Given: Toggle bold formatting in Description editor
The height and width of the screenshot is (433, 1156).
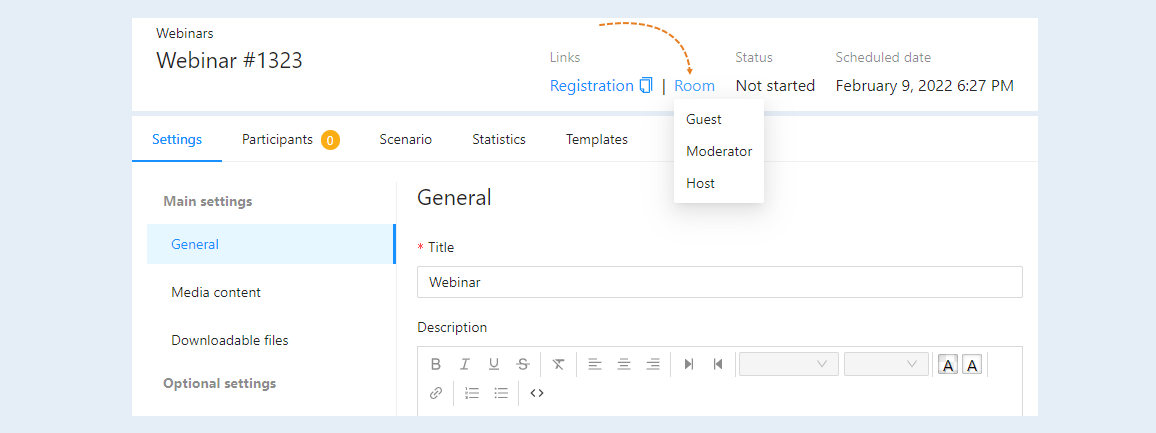Looking at the screenshot, I should (x=436, y=364).
